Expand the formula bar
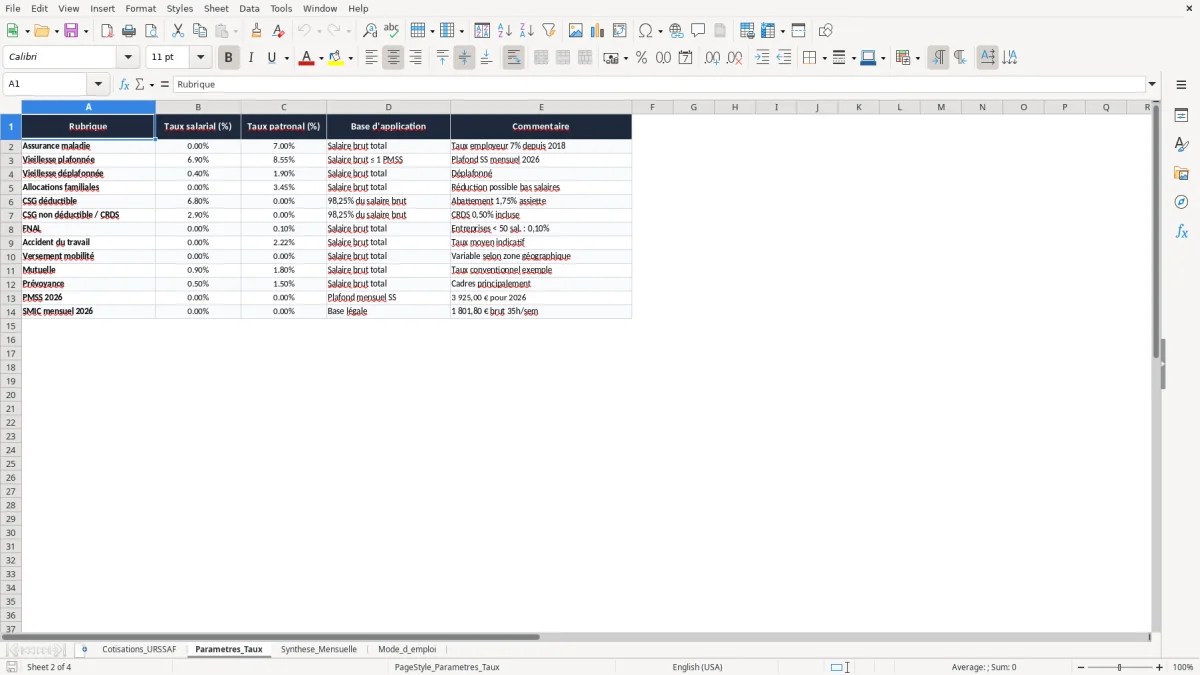1200x675 pixels. (1152, 84)
